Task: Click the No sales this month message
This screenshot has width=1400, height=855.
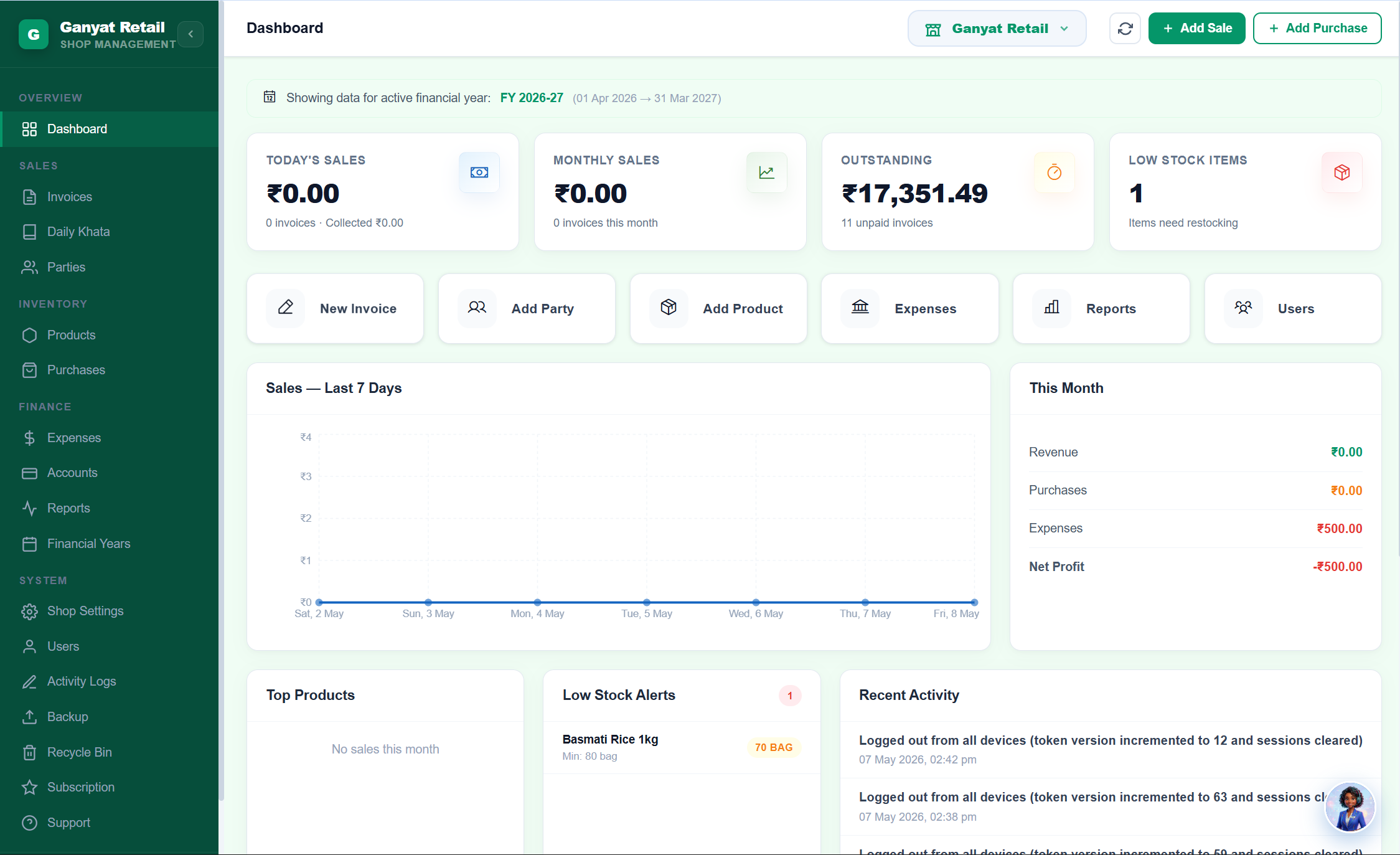Action: [x=385, y=749]
